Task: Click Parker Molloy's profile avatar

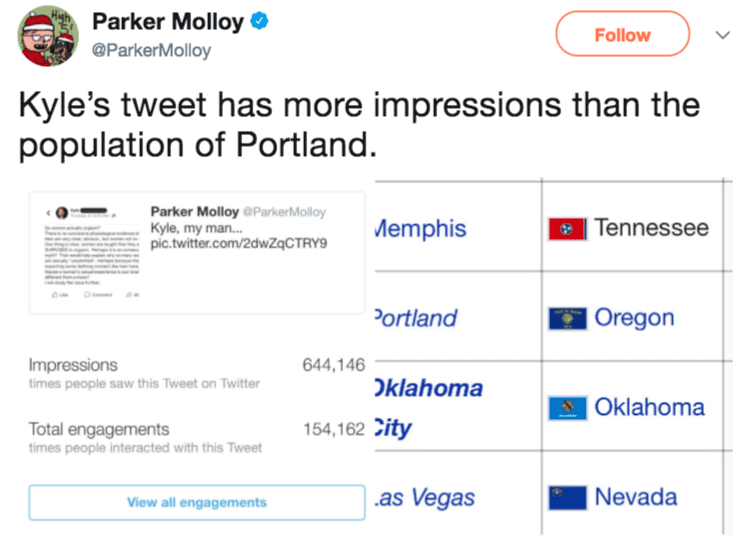Action: click(x=48, y=36)
